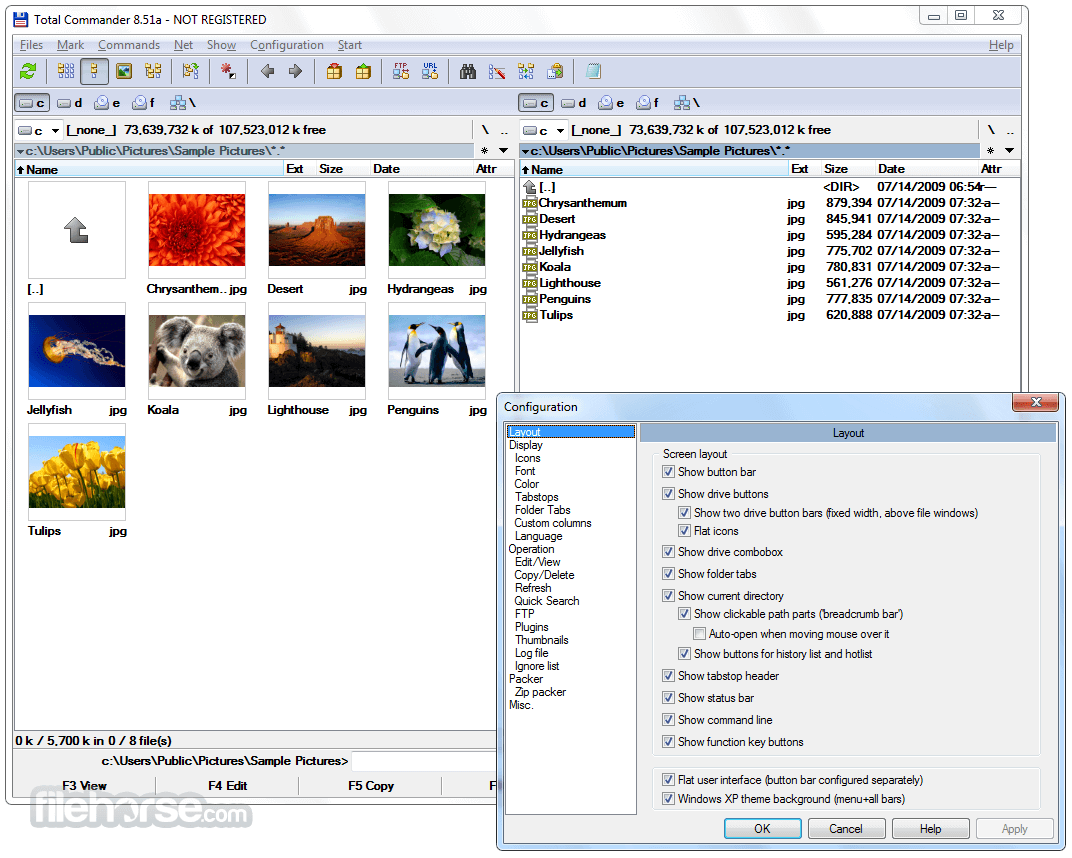
Task: Open the Commands menu
Action: click(129, 45)
